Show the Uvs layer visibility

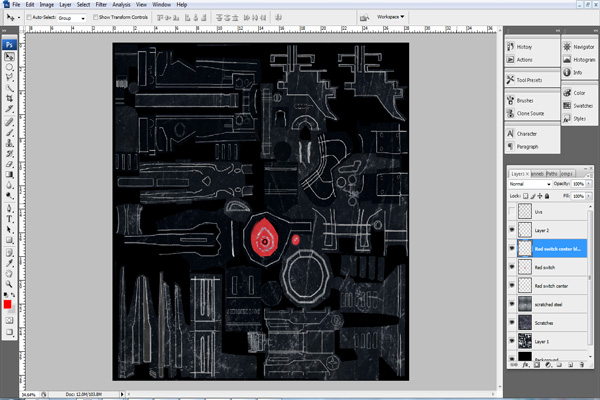[x=512, y=211]
